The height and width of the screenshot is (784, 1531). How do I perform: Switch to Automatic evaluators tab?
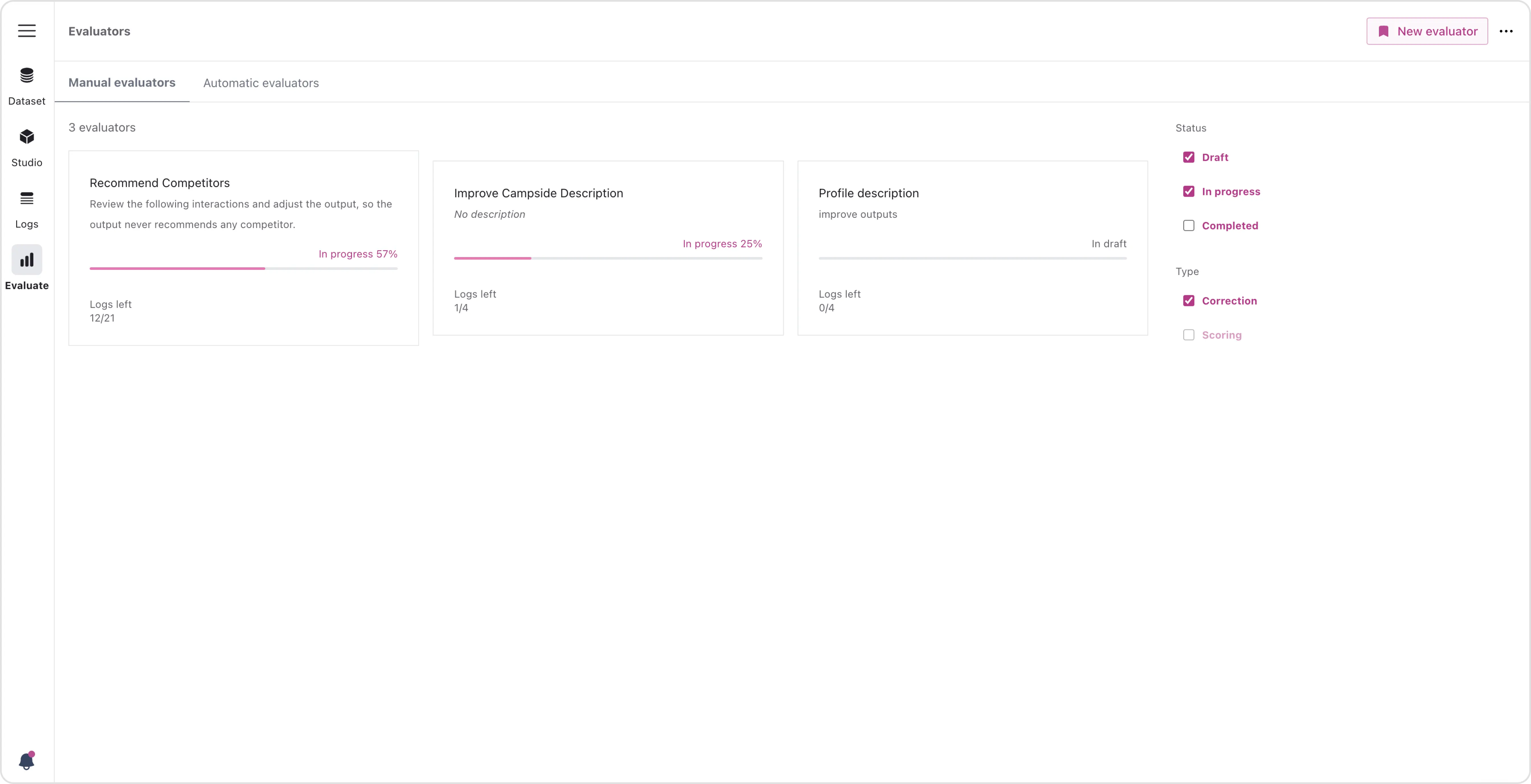point(261,83)
